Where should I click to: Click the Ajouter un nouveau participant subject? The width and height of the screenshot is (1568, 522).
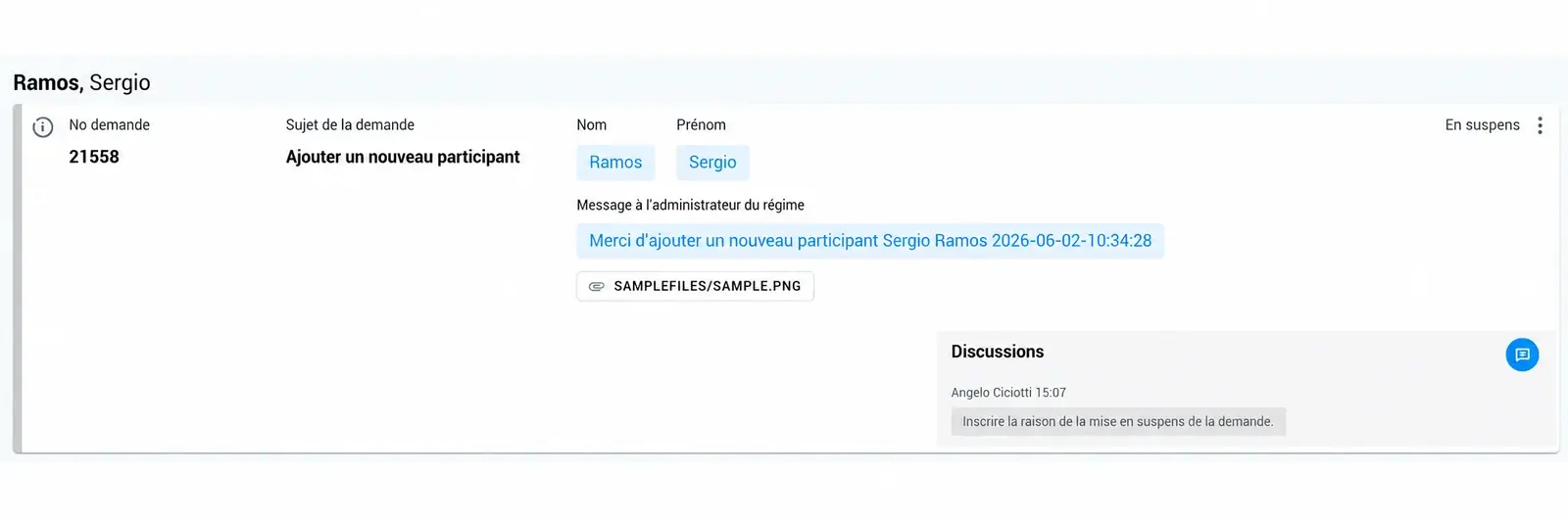pyautogui.click(x=403, y=157)
